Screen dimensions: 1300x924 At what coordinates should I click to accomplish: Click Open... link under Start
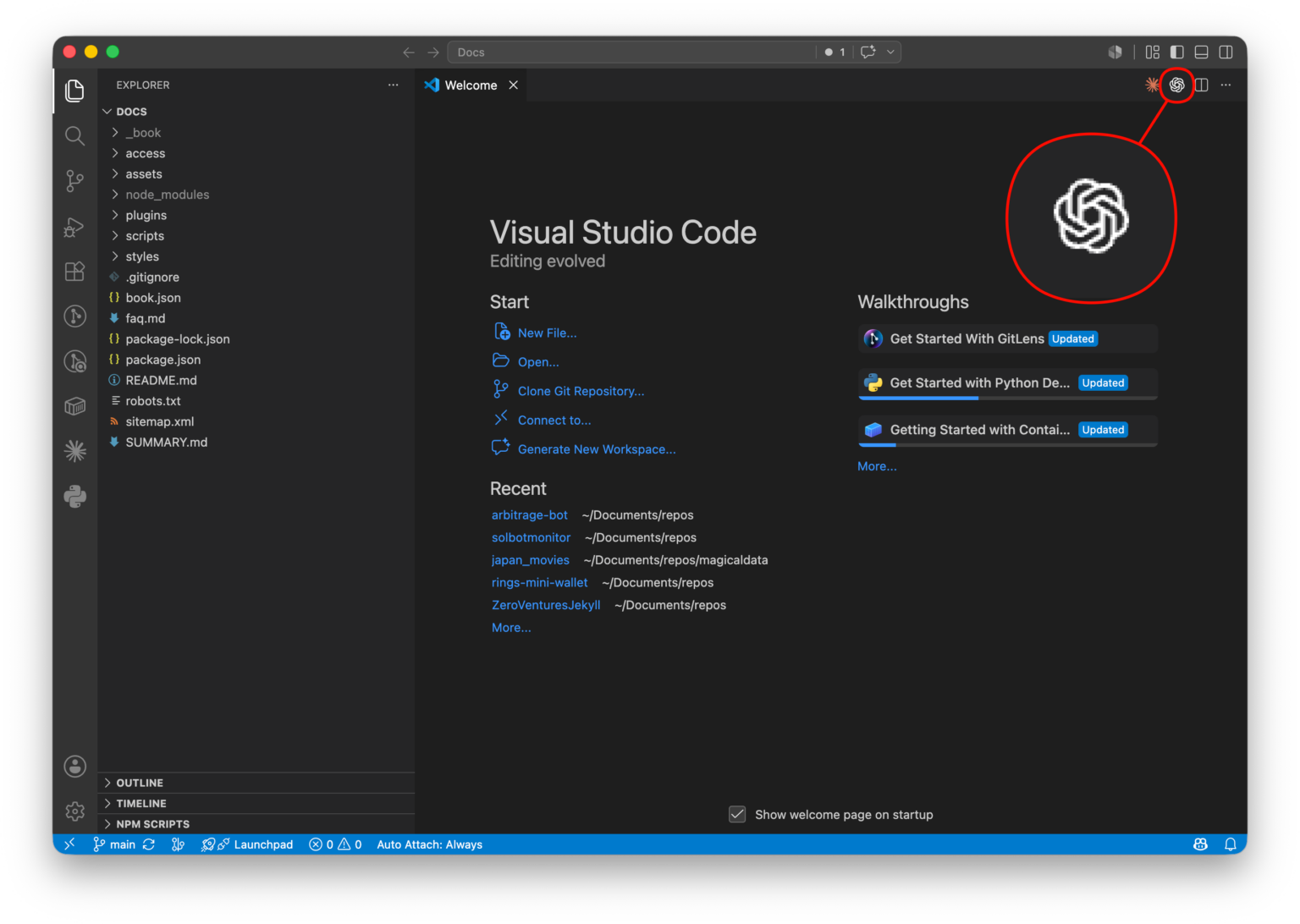(x=538, y=362)
